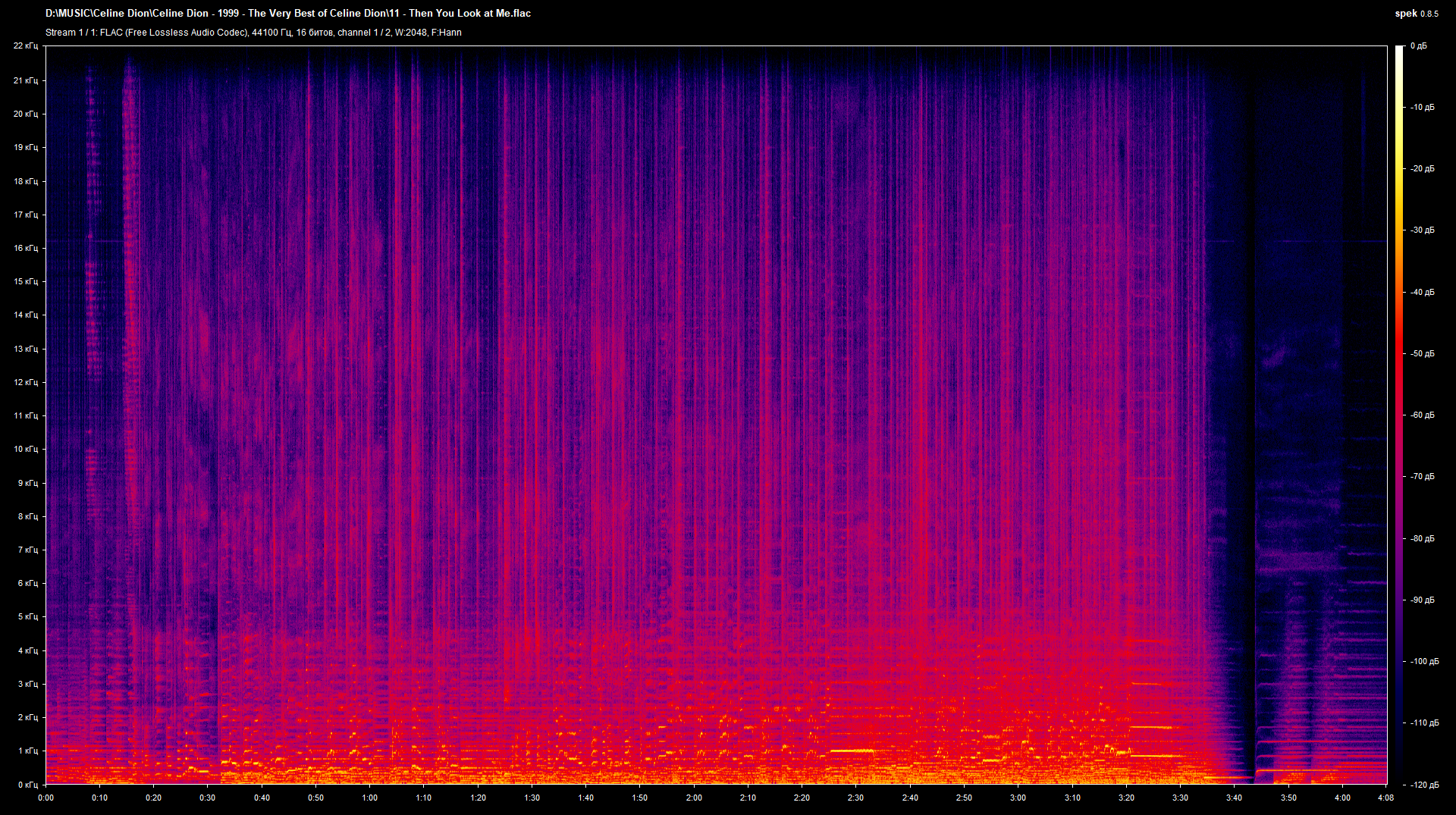Click the 10 кГц frequency axis label
The width and height of the screenshot is (1456, 815).
25,449
